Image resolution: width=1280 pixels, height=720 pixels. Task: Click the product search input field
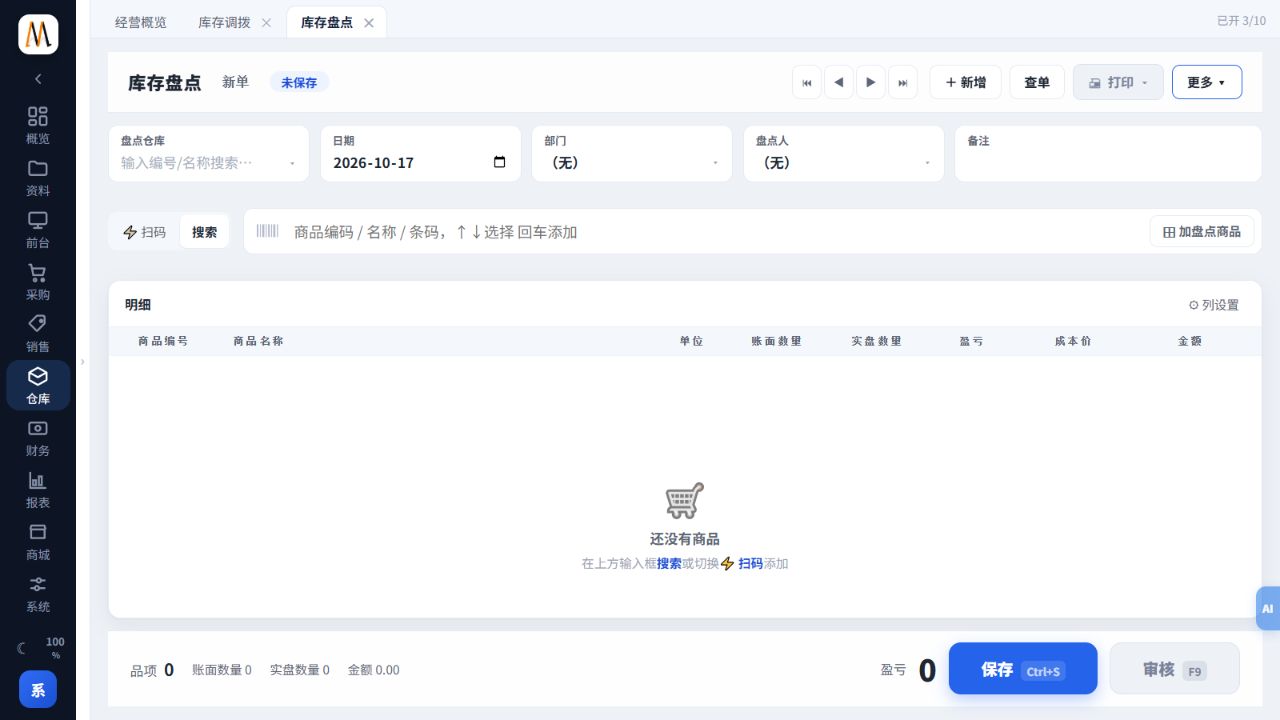[x=715, y=232]
